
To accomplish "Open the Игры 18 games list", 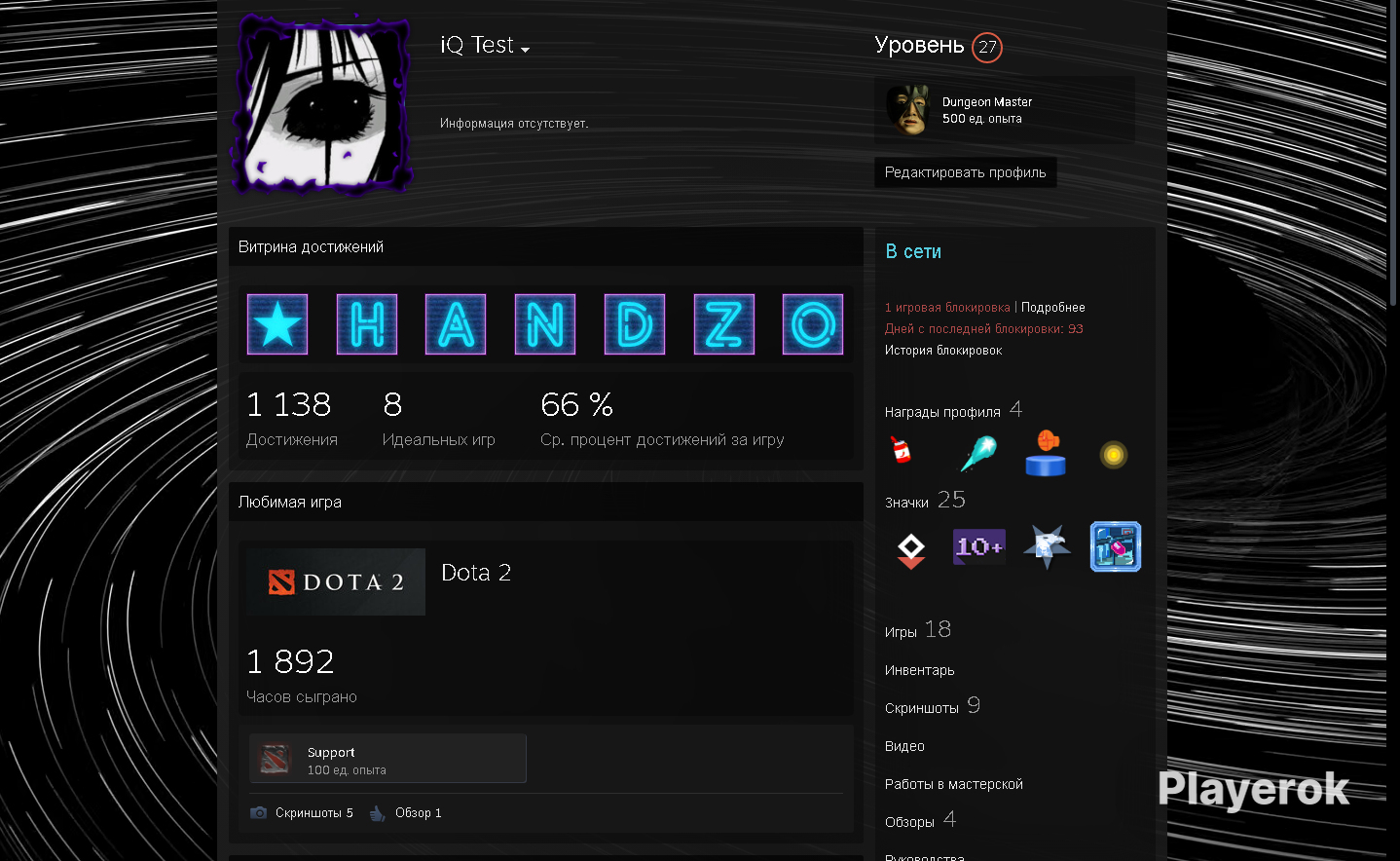I will [x=918, y=630].
